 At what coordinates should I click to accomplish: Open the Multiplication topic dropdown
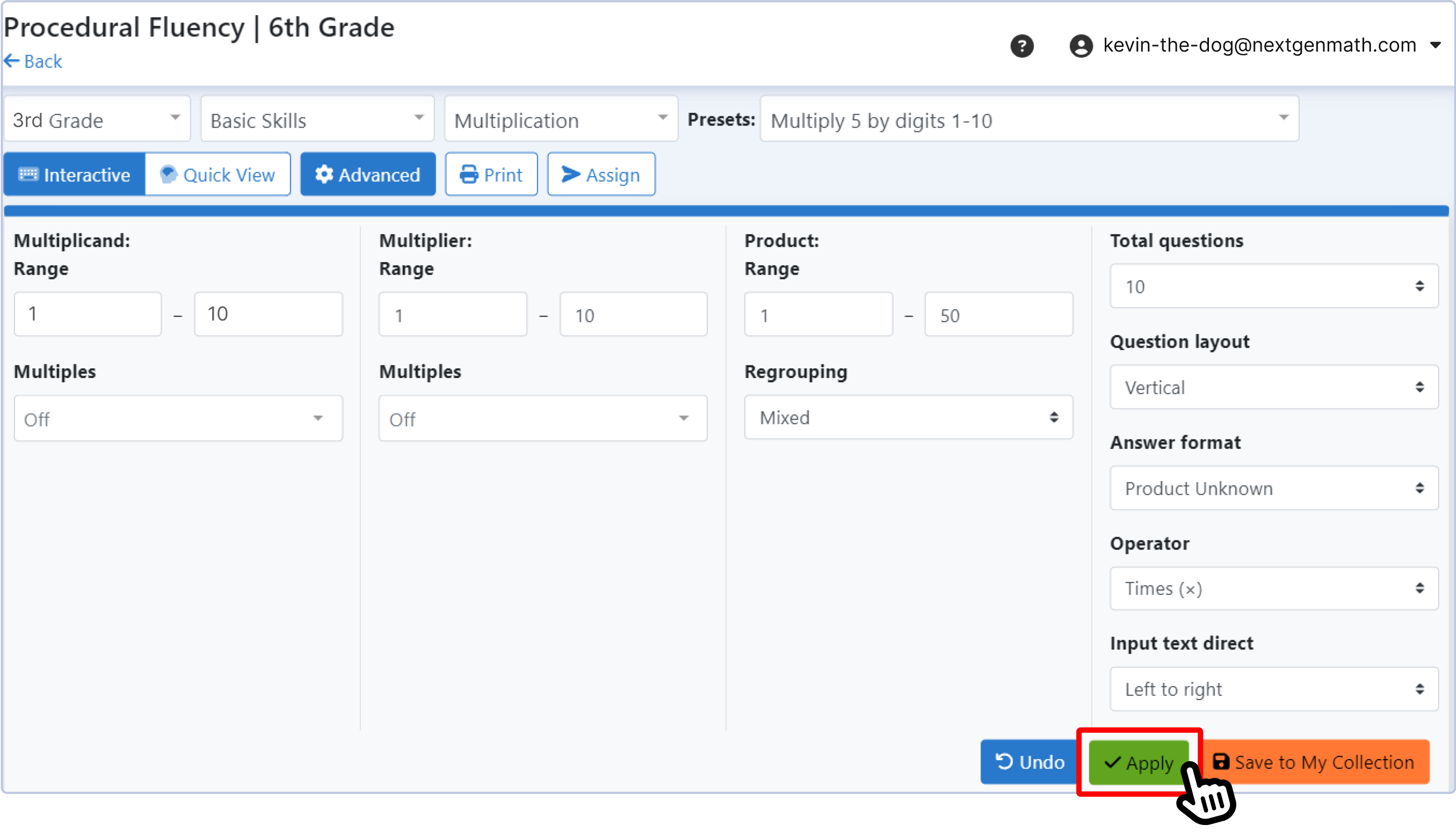pos(561,119)
